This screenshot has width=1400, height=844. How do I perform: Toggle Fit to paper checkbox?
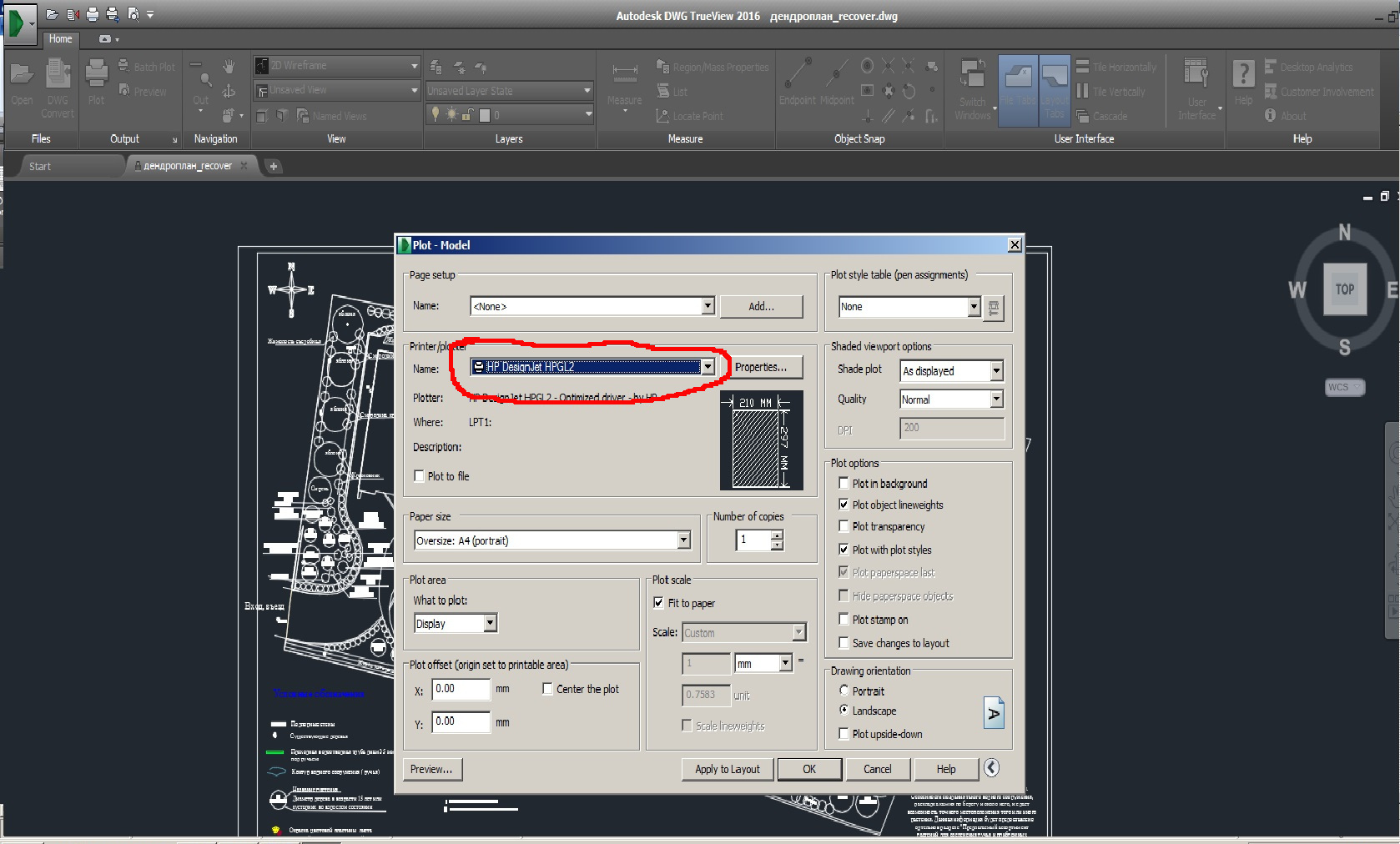coord(659,603)
